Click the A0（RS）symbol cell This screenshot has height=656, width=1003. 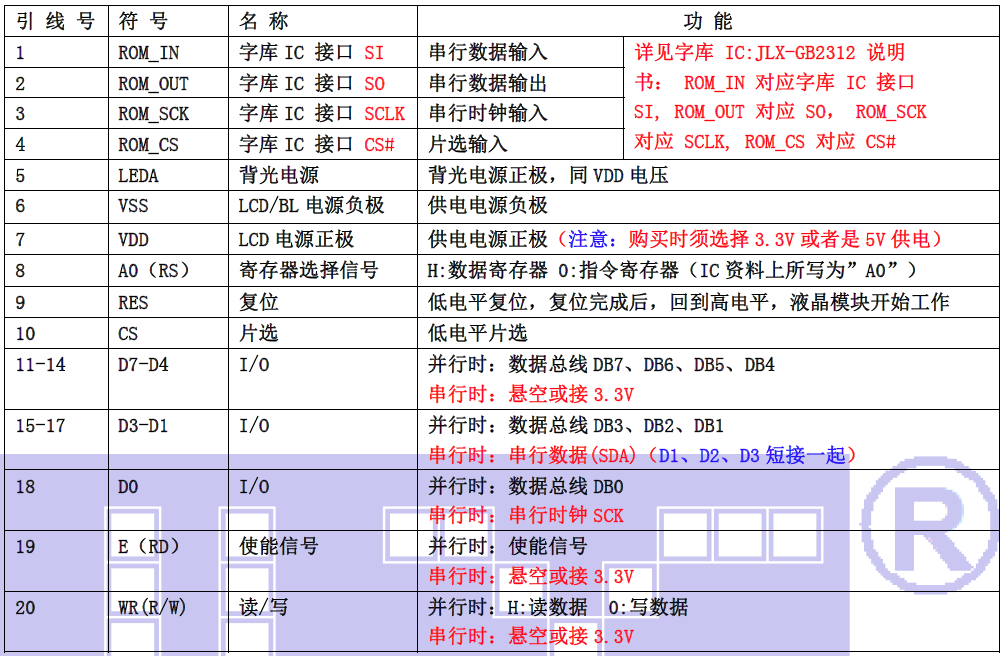[x=153, y=270]
